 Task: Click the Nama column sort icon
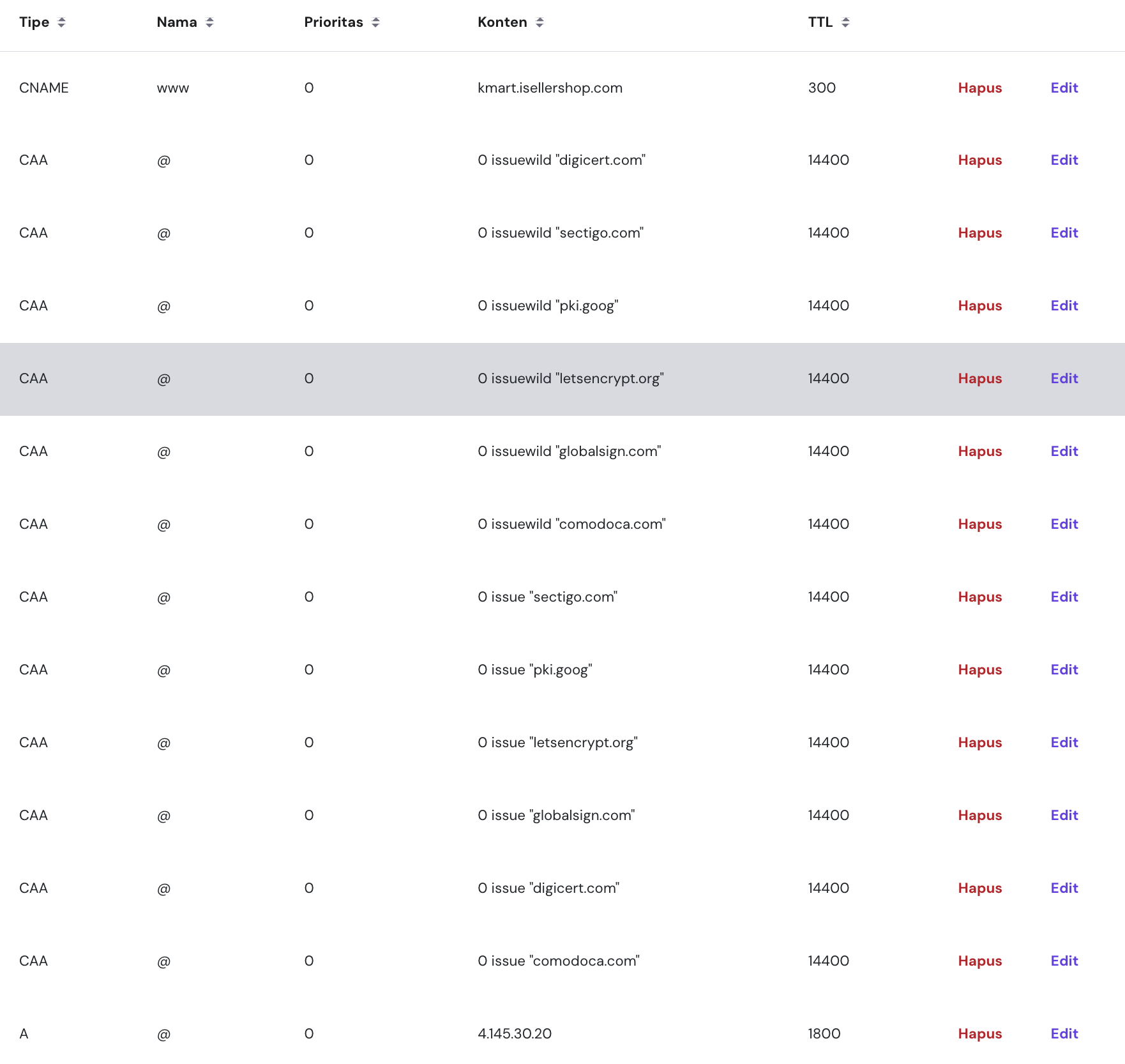(209, 22)
